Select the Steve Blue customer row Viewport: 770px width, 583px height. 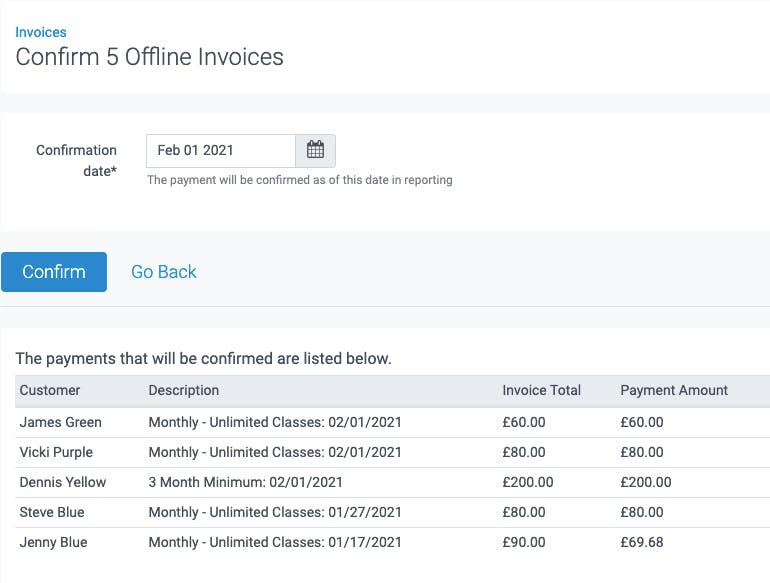pos(392,512)
